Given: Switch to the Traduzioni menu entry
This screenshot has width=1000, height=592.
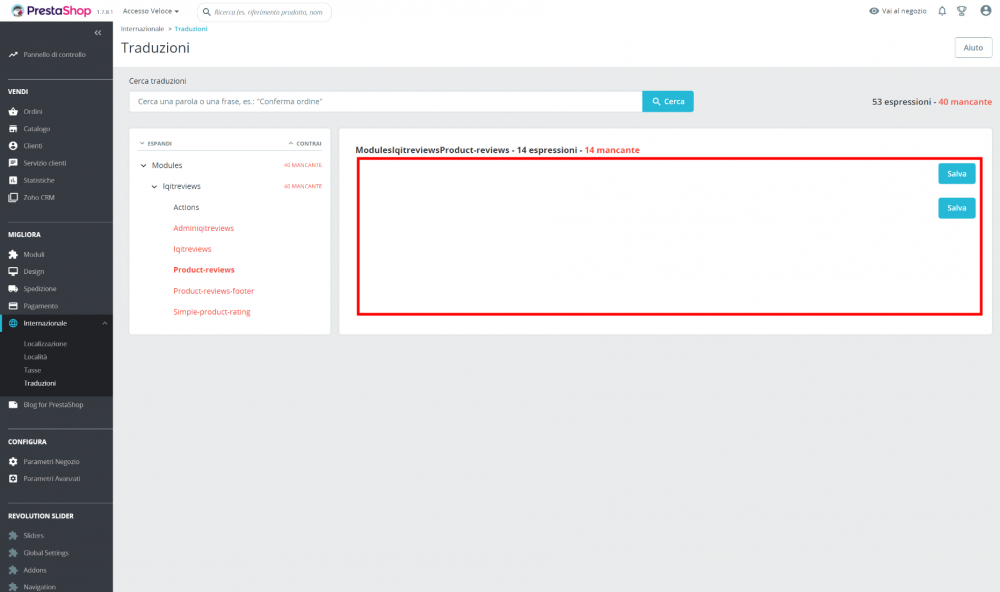Looking at the screenshot, I should 40,383.
